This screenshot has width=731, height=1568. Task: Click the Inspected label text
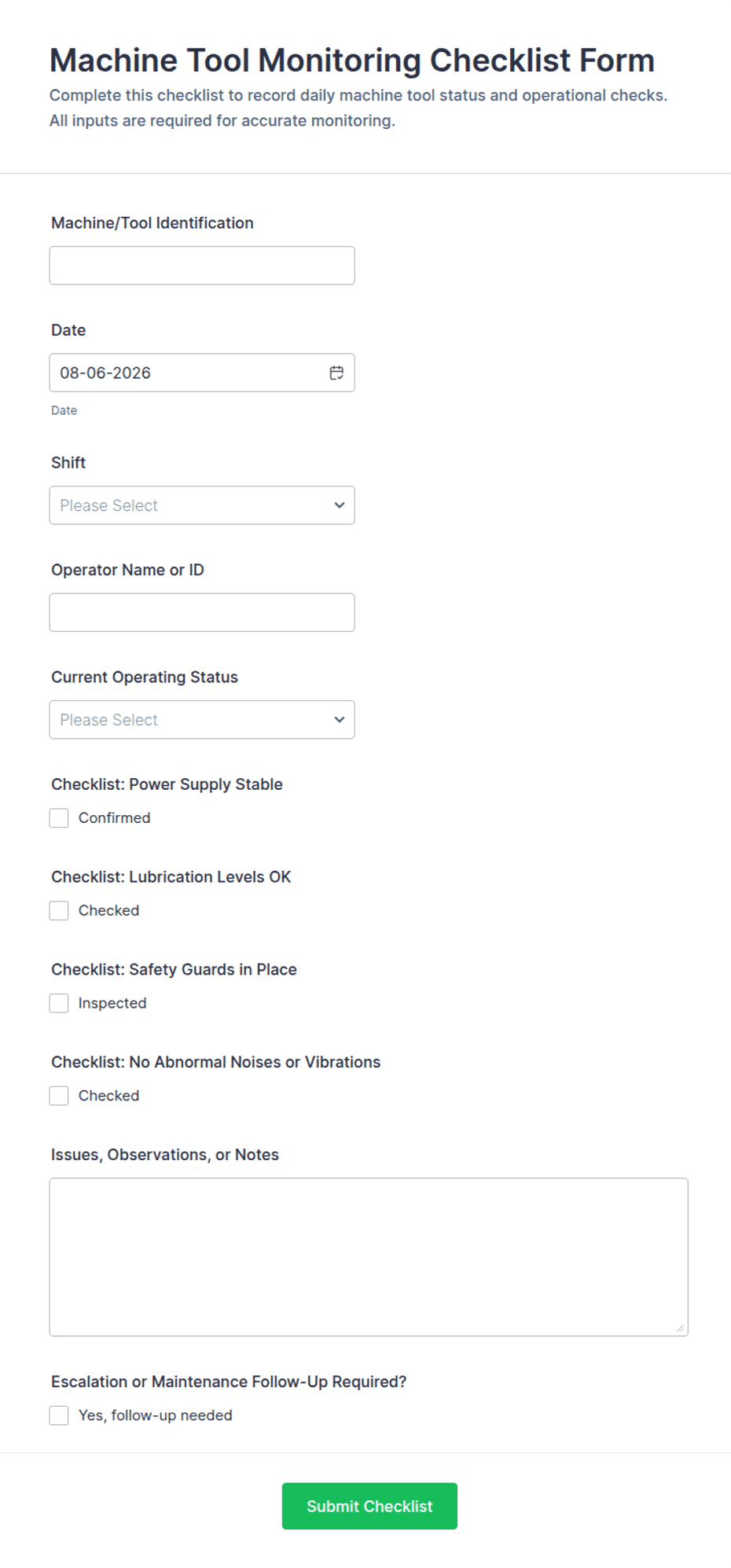coord(112,1004)
